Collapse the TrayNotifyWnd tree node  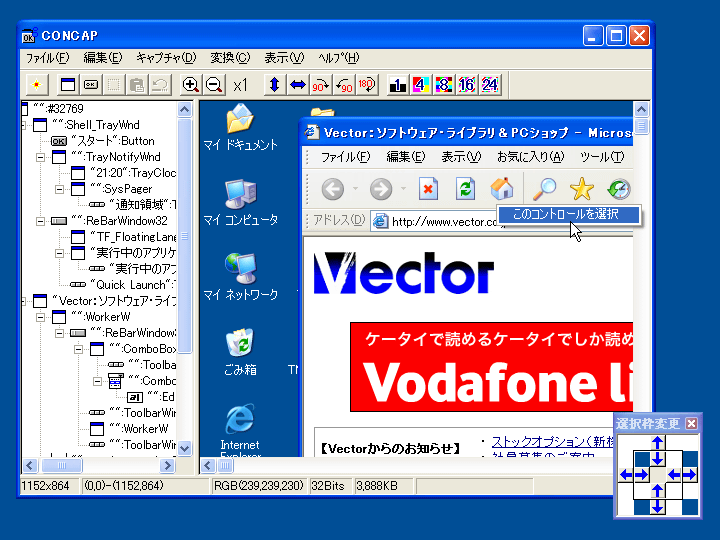[x=40, y=158]
